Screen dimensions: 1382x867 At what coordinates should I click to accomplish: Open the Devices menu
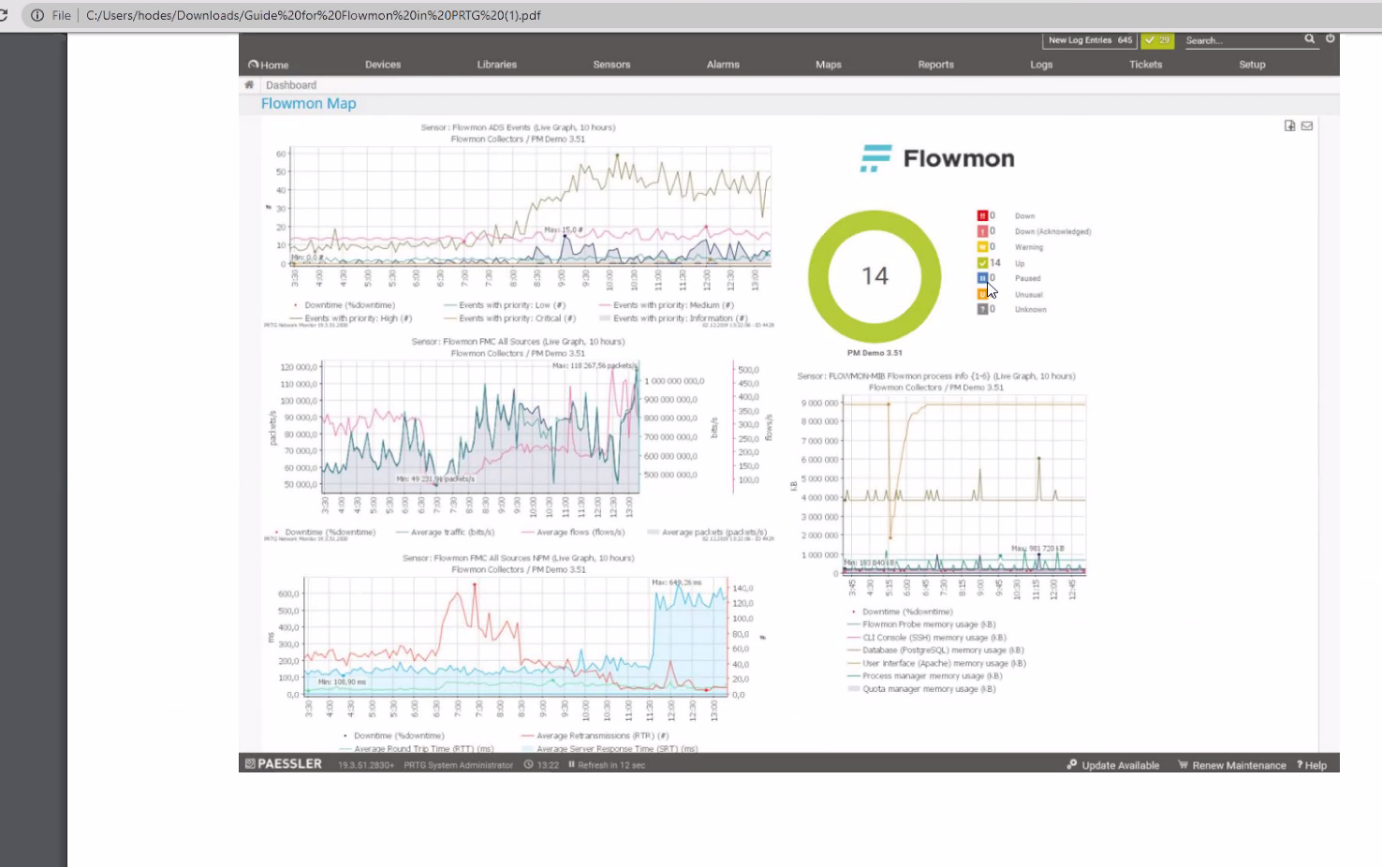(x=383, y=64)
